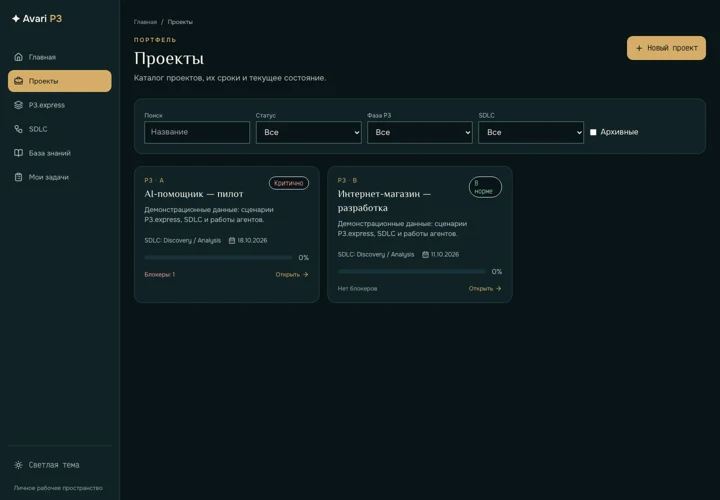Click the Название search input field

[x=197, y=132]
